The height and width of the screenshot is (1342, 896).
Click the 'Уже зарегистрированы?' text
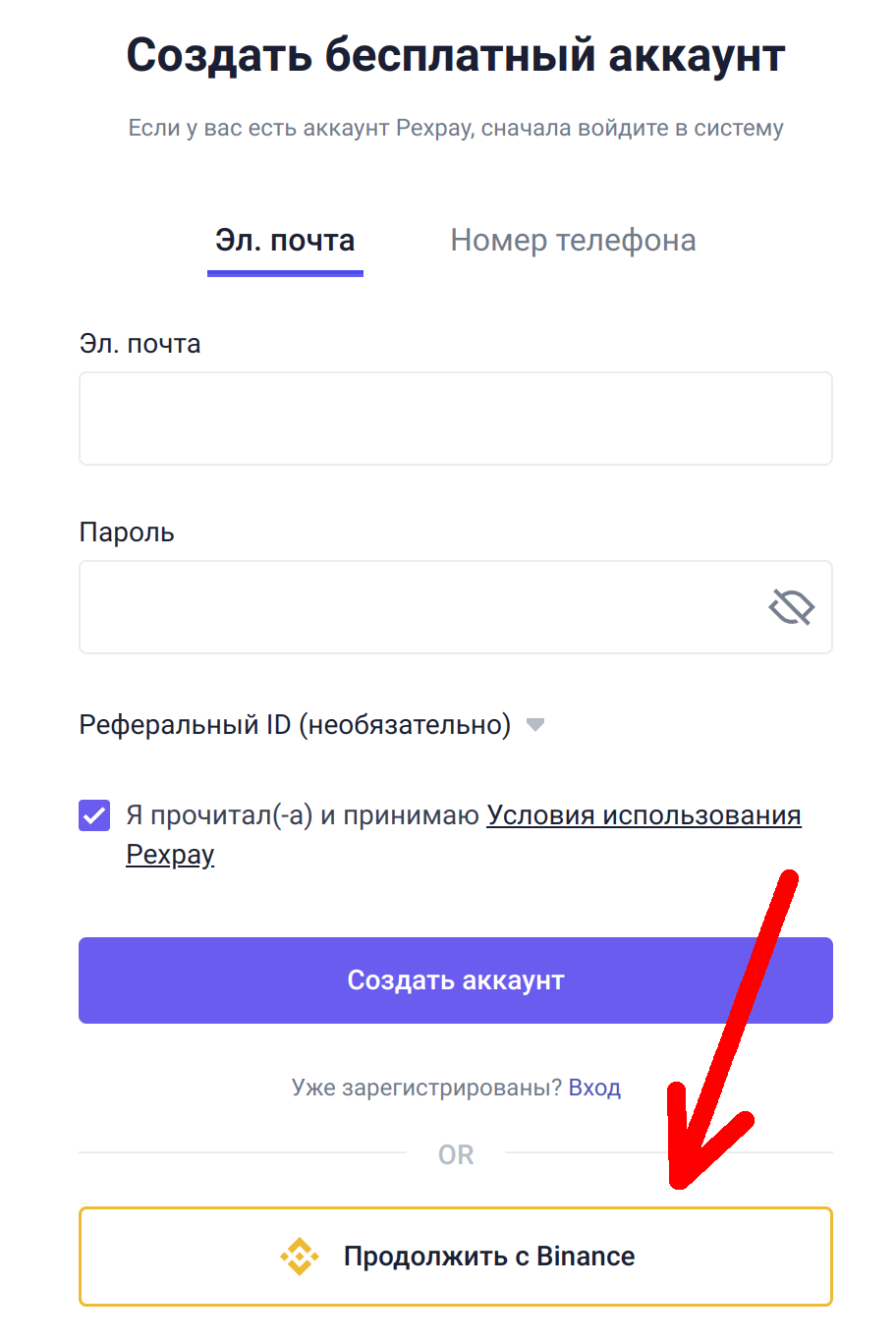click(426, 1088)
